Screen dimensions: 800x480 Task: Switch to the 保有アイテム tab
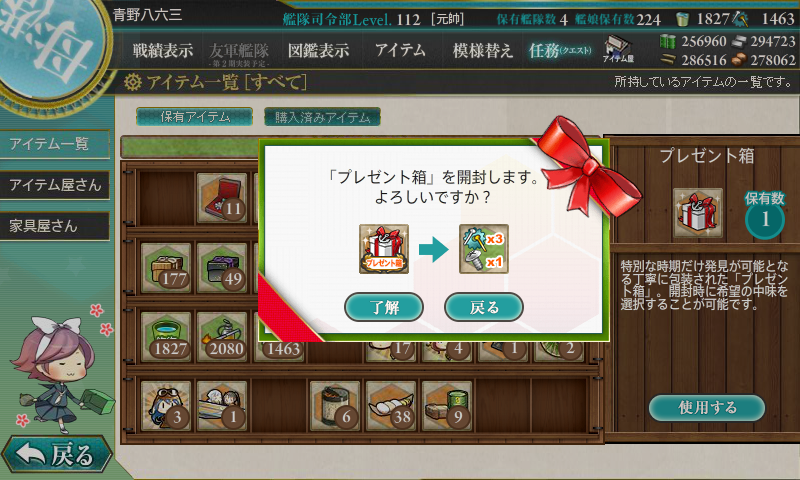coord(194,117)
